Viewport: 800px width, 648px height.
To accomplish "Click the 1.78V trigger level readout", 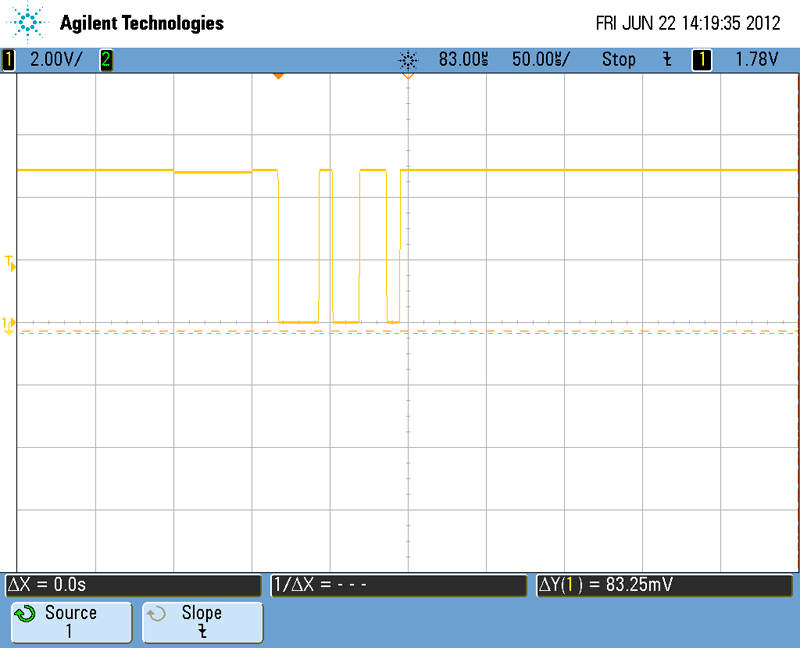I will pos(757,59).
